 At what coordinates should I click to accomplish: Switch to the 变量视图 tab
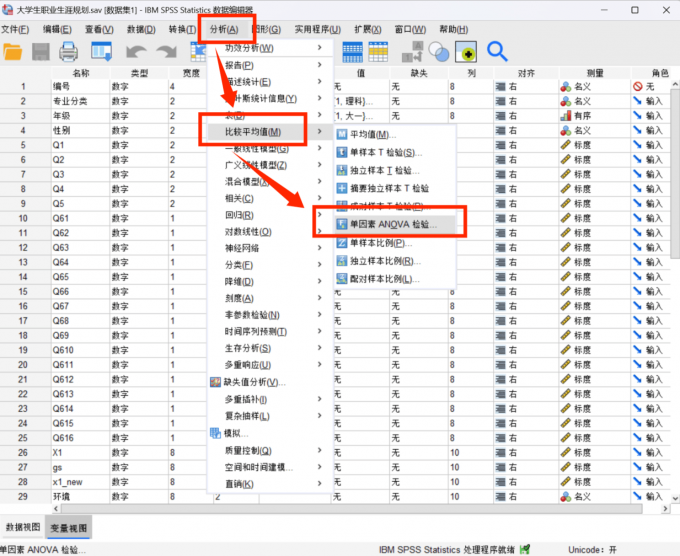coord(69,527)
